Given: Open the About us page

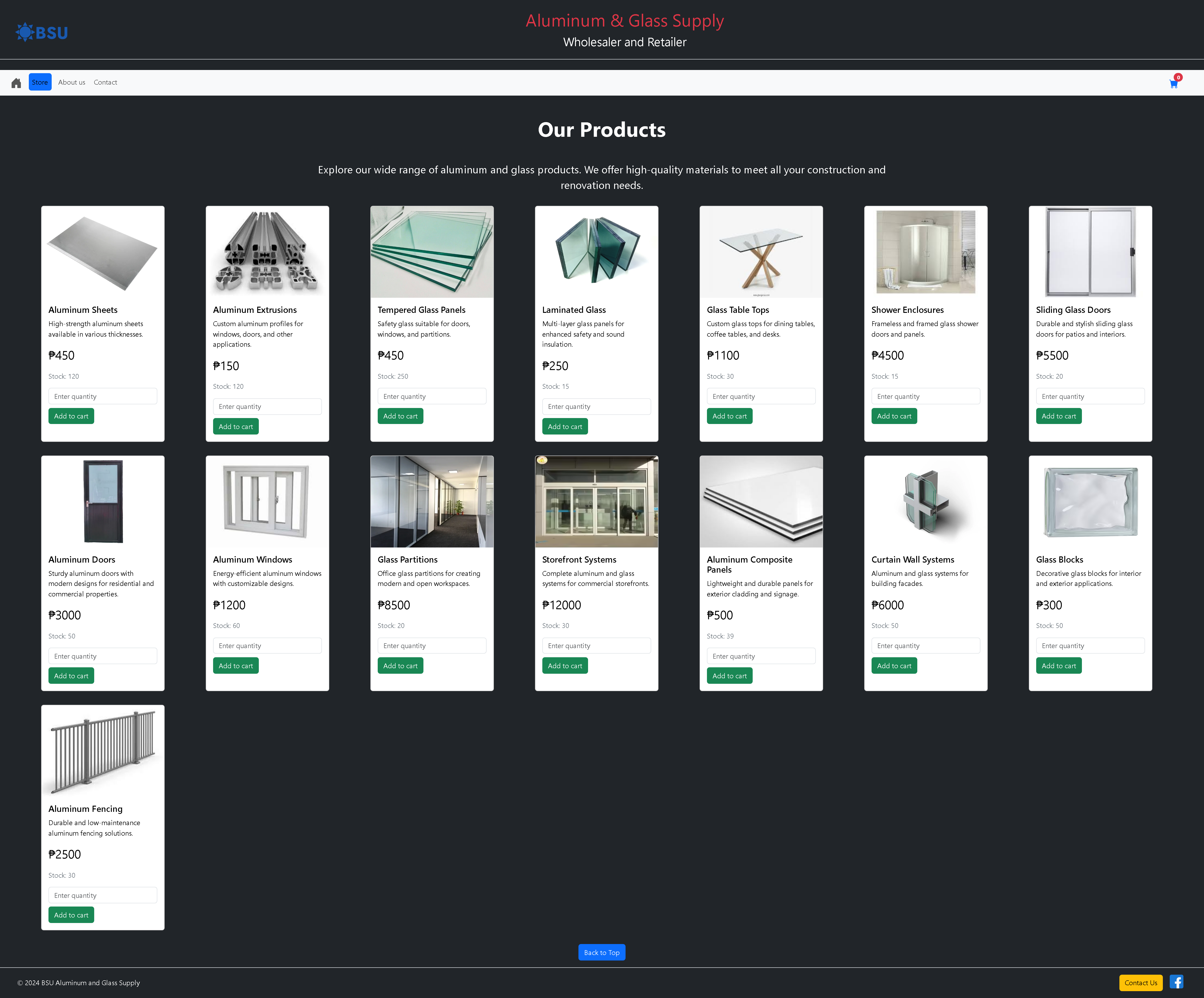Looking at the screenshot, I should 72,82.
